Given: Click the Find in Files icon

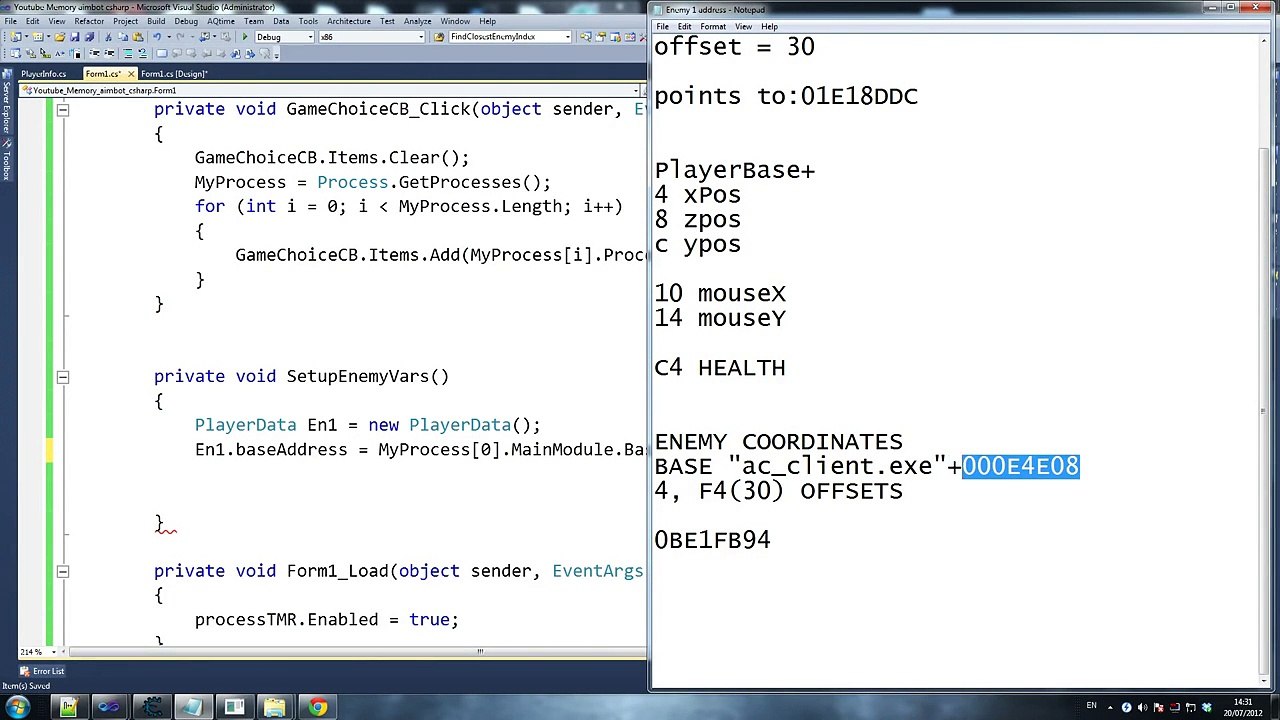Looking at the screenshot, I should click(439, 37).
